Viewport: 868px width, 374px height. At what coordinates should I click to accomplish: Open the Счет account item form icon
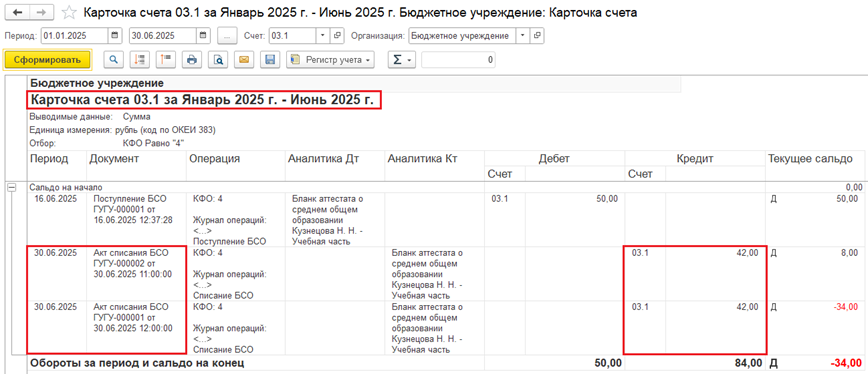click(337, 36)
